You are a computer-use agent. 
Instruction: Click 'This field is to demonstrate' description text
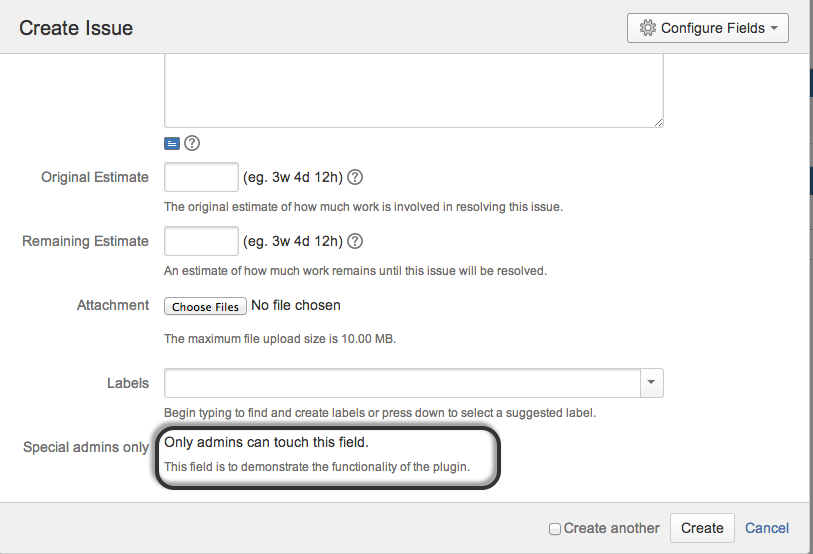(x=317, y=467)
